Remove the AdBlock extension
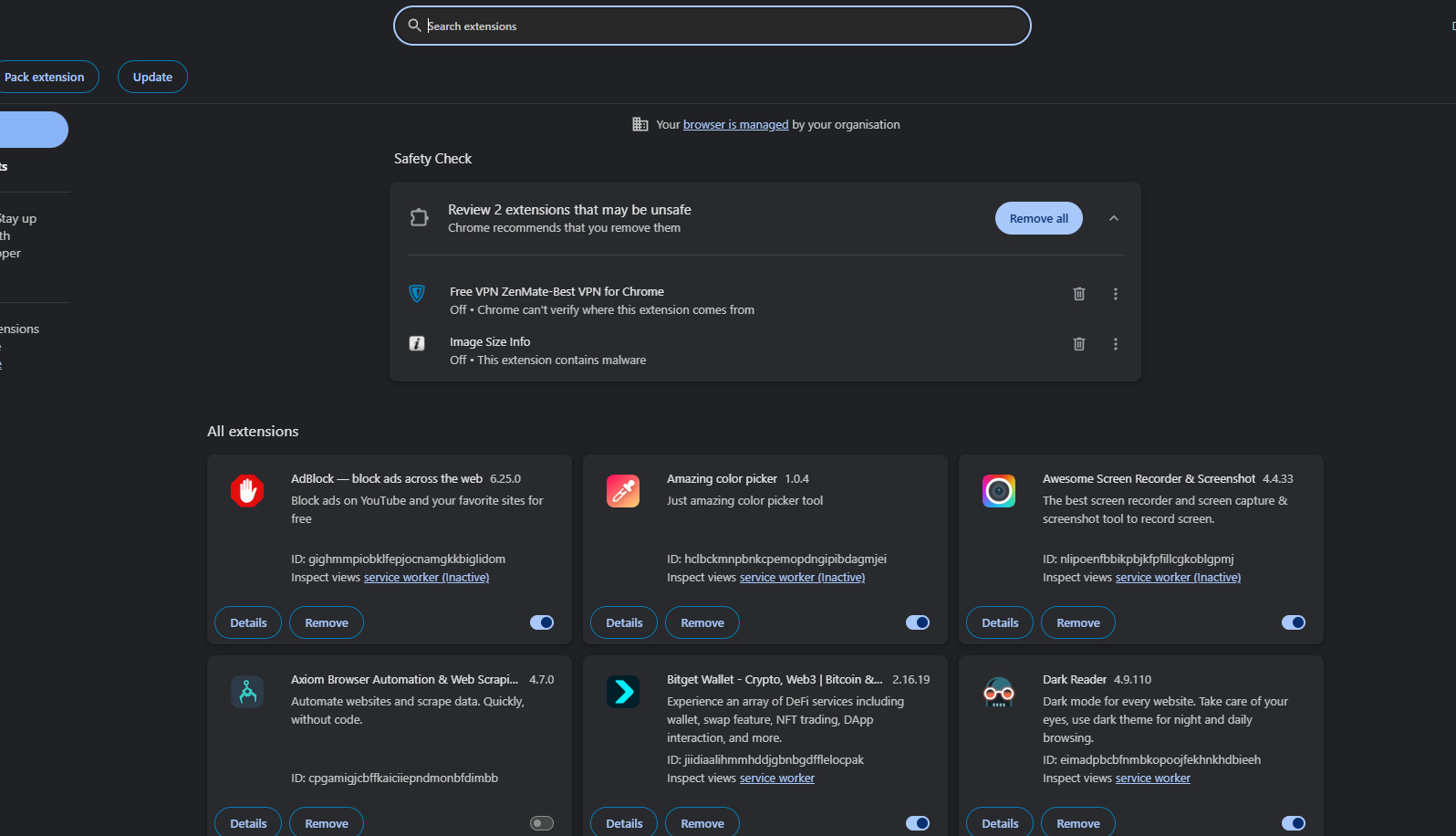The image size is (1456, 836). click(x=327, y=622)
